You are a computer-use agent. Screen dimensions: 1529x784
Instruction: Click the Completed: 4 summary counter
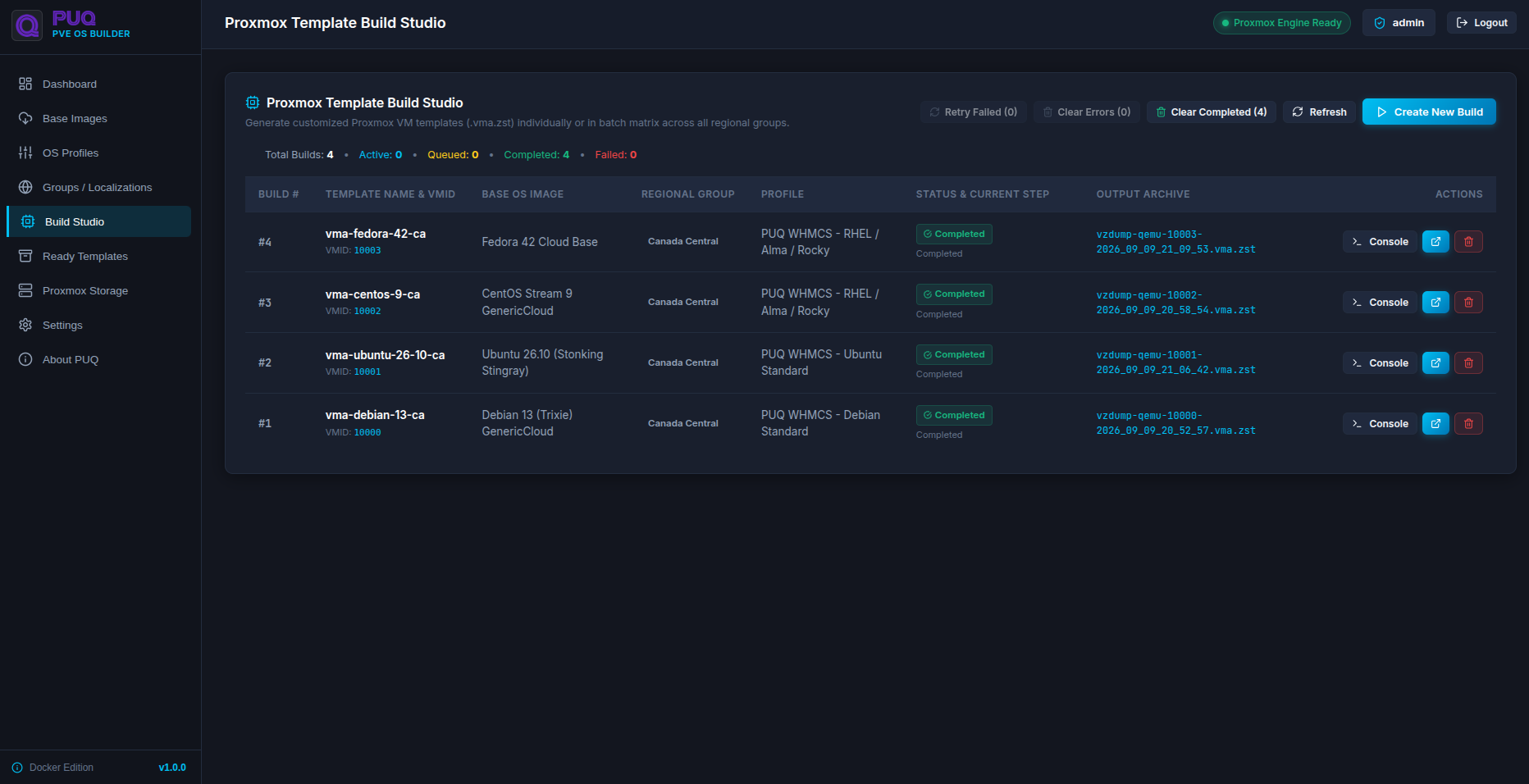536,155
